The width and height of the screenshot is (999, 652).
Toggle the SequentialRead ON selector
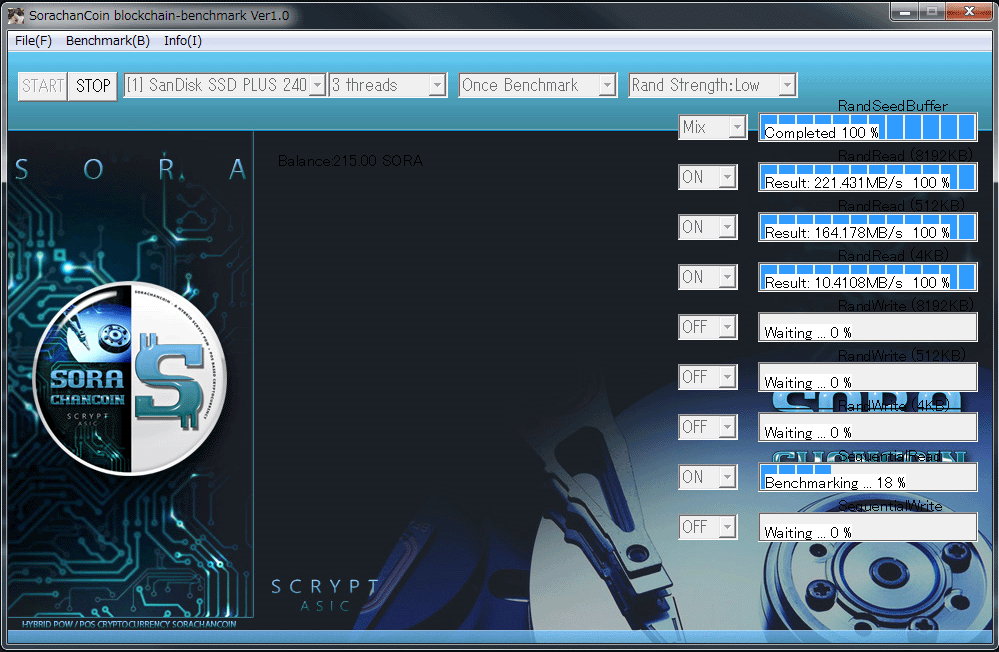click(708, 477)
